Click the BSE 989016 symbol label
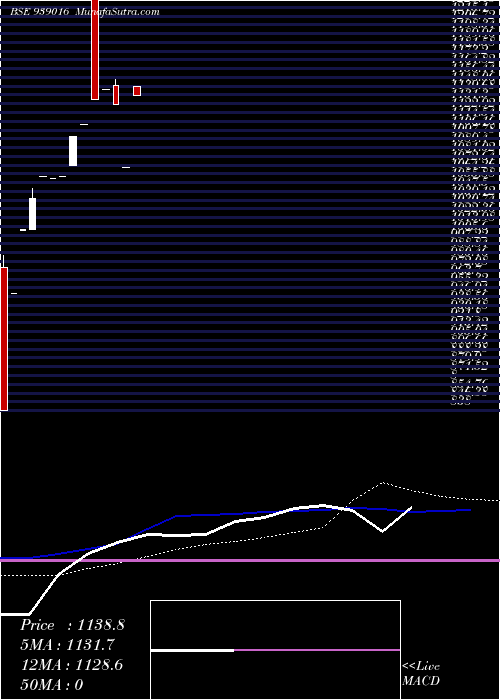Viewport: 500px width, 700px height. pyautogui.click(x=40, y=12)
